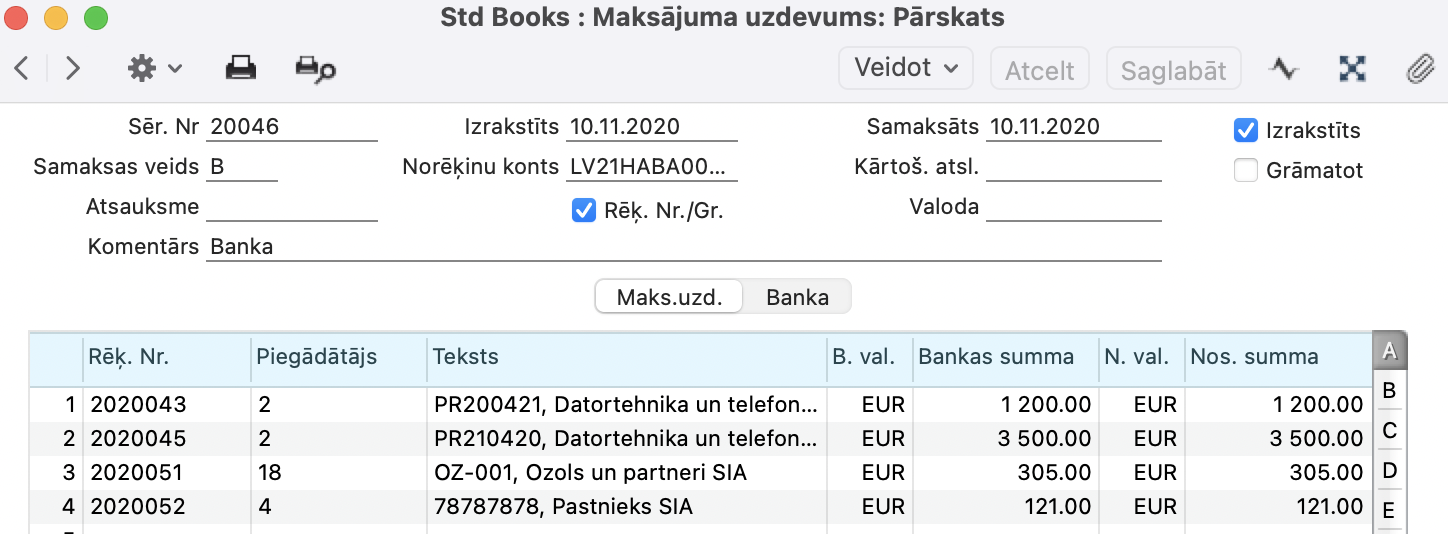
Task: Select the Maks.uzd. tab
Action: 669,297
